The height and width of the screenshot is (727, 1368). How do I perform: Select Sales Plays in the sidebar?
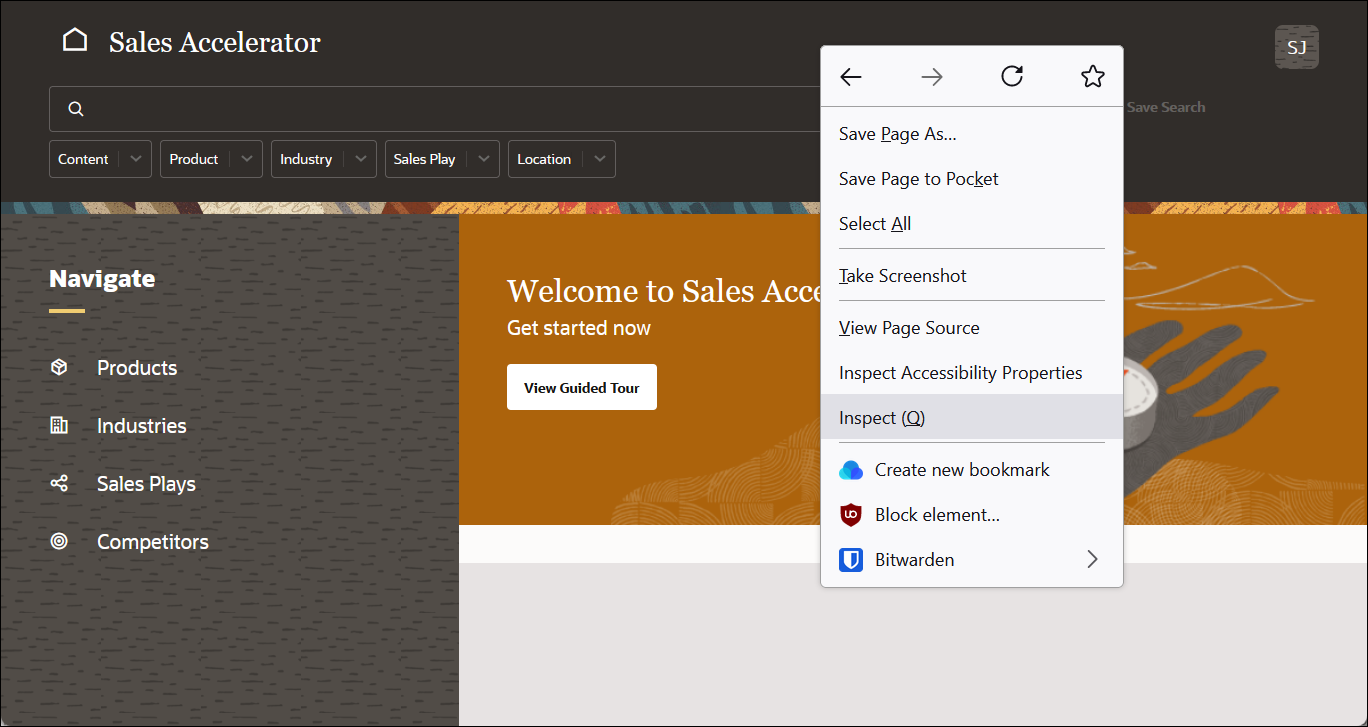coord(144,483)
